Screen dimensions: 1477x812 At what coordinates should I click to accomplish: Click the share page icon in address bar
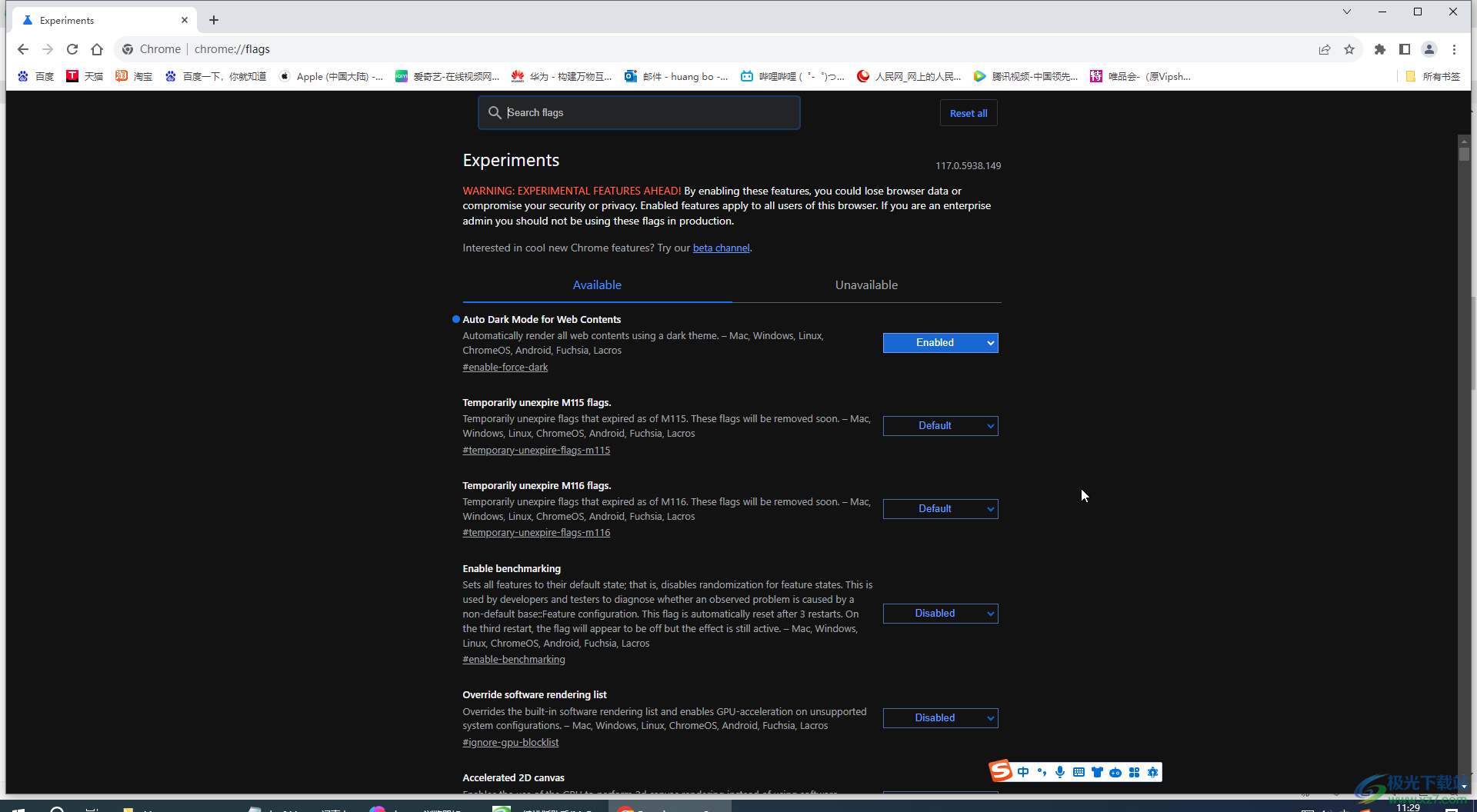pyautogui.click(x=1325, y=49)
